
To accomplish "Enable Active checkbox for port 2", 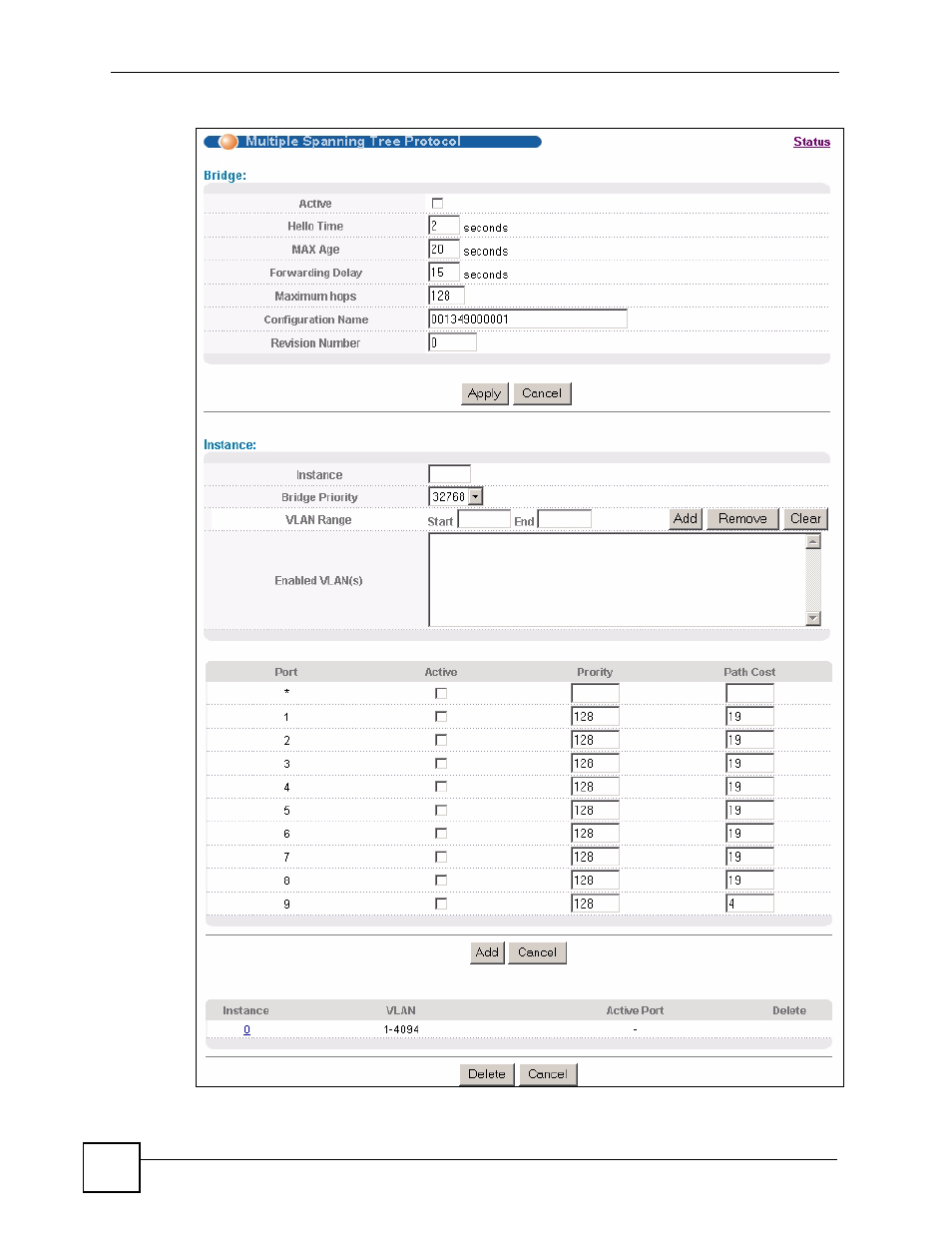I will (x=441, y=740).
